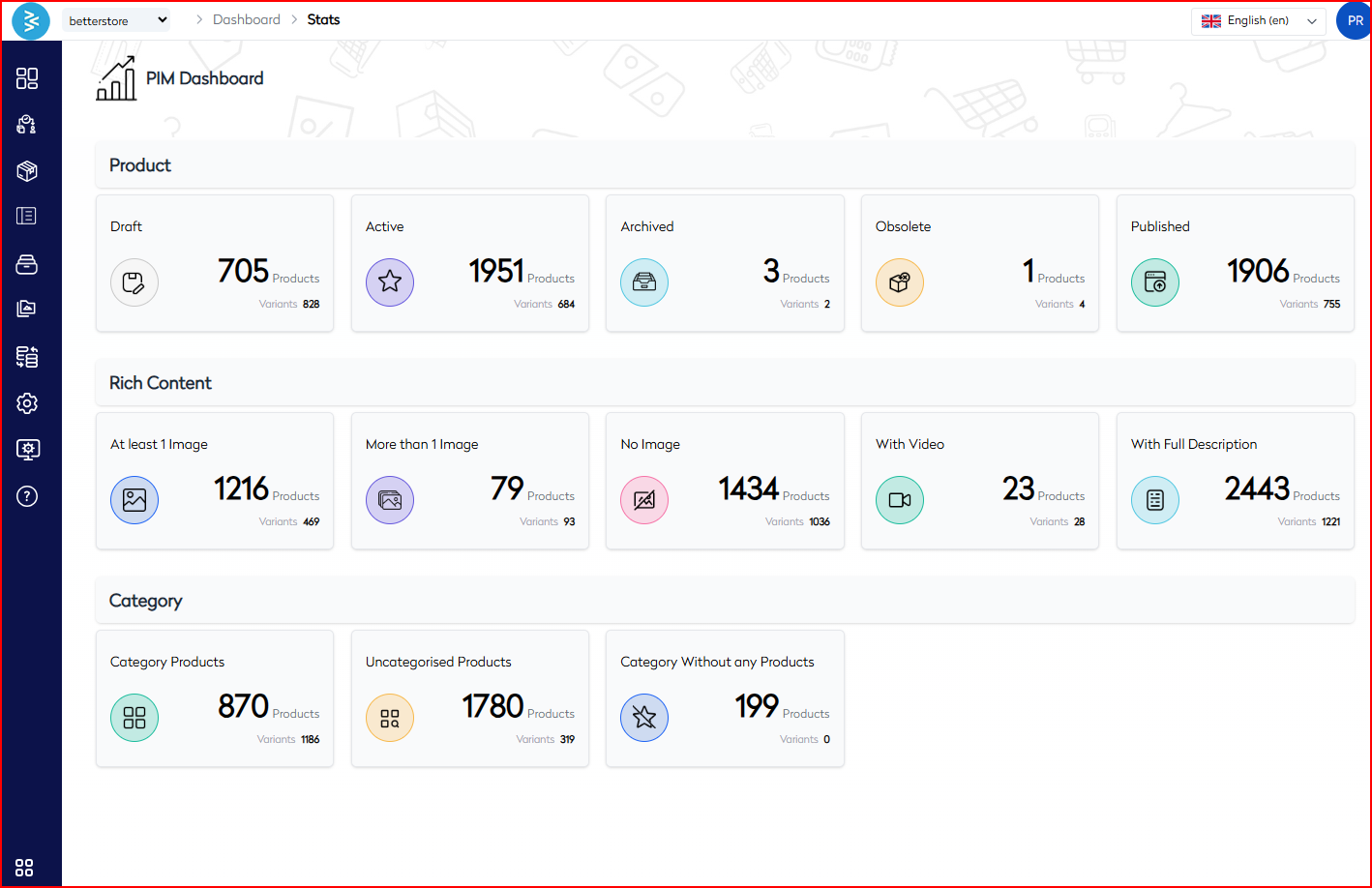Click the blue app logo at top left

click(31, 20)
